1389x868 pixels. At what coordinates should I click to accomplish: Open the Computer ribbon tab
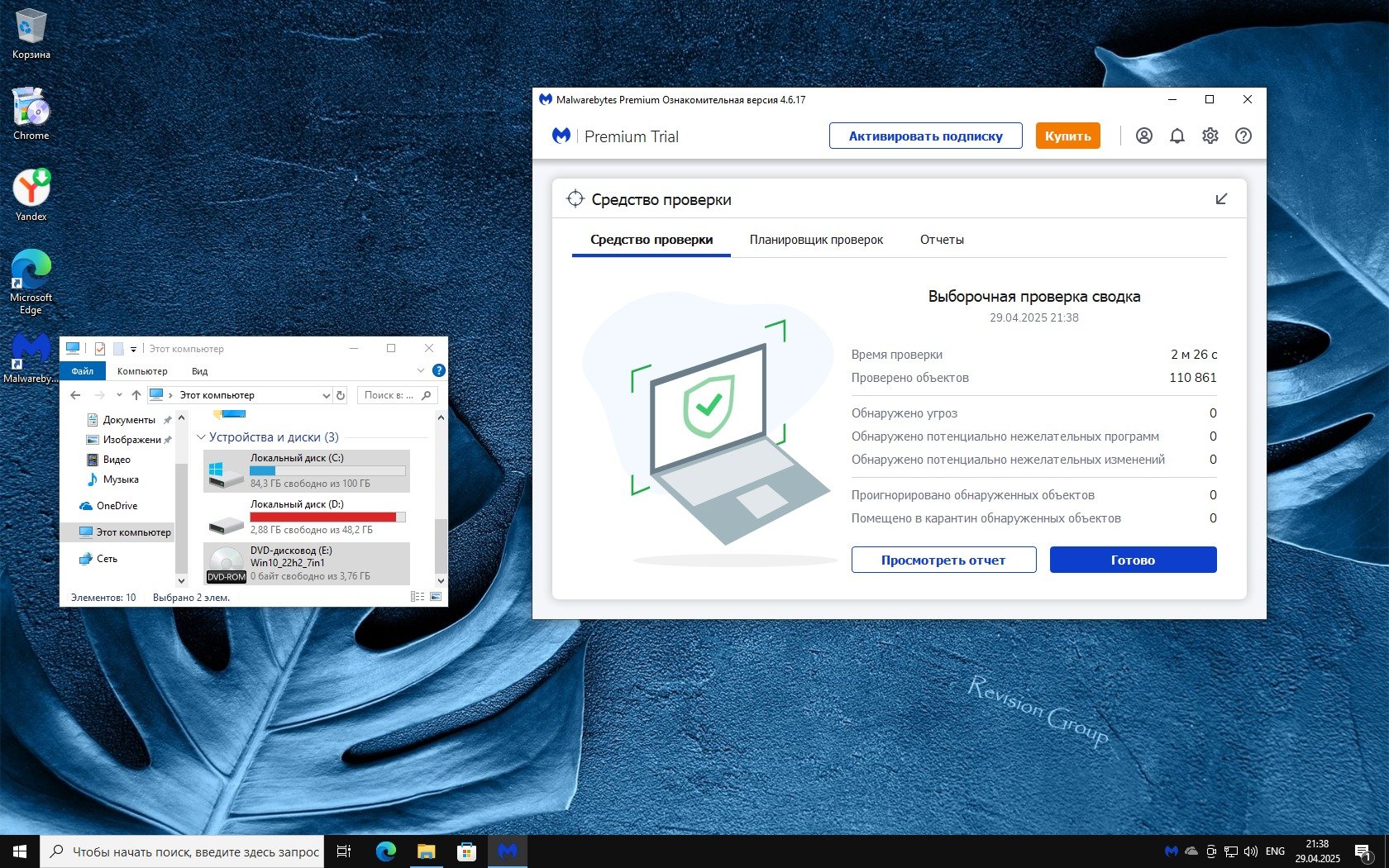[142, 371]
